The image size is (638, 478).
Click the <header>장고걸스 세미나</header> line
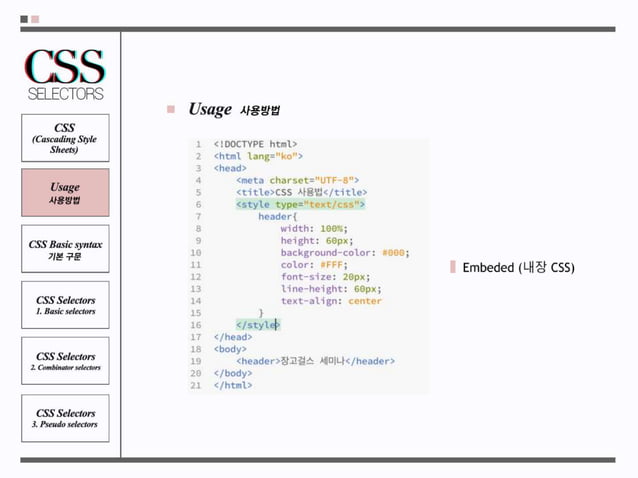315,361
